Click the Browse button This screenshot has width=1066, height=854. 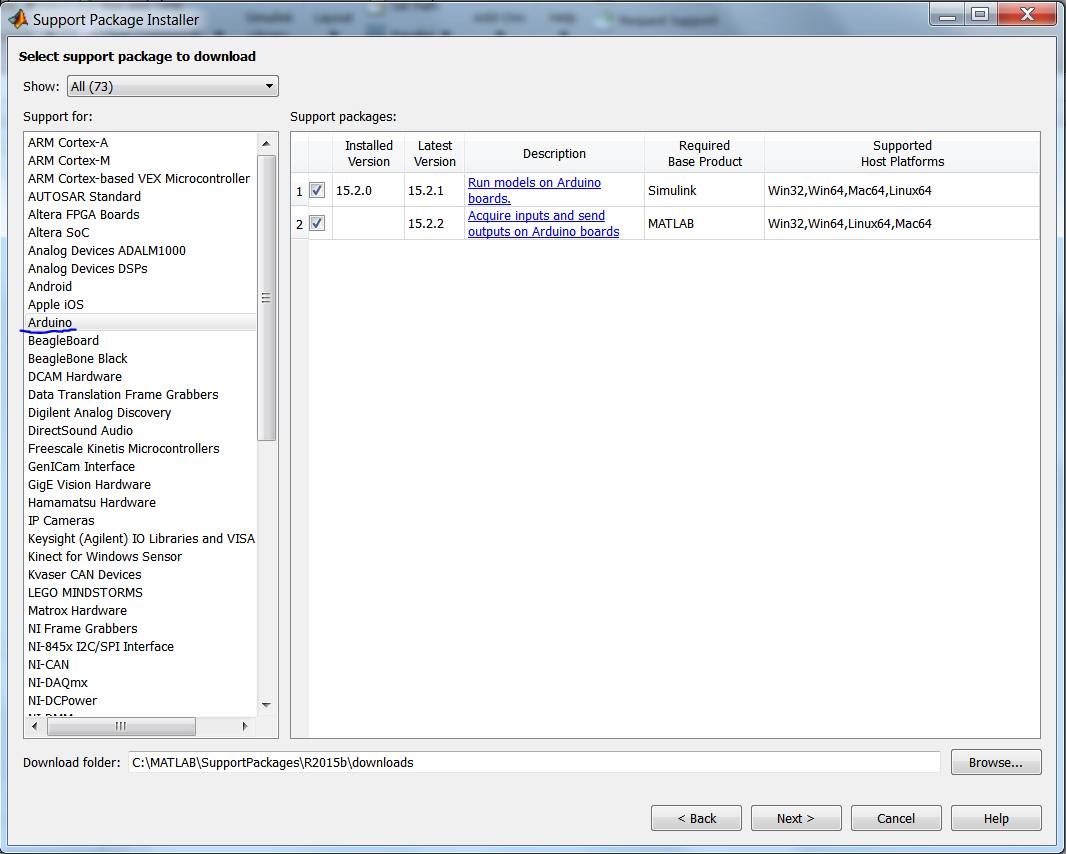point(995,762)
